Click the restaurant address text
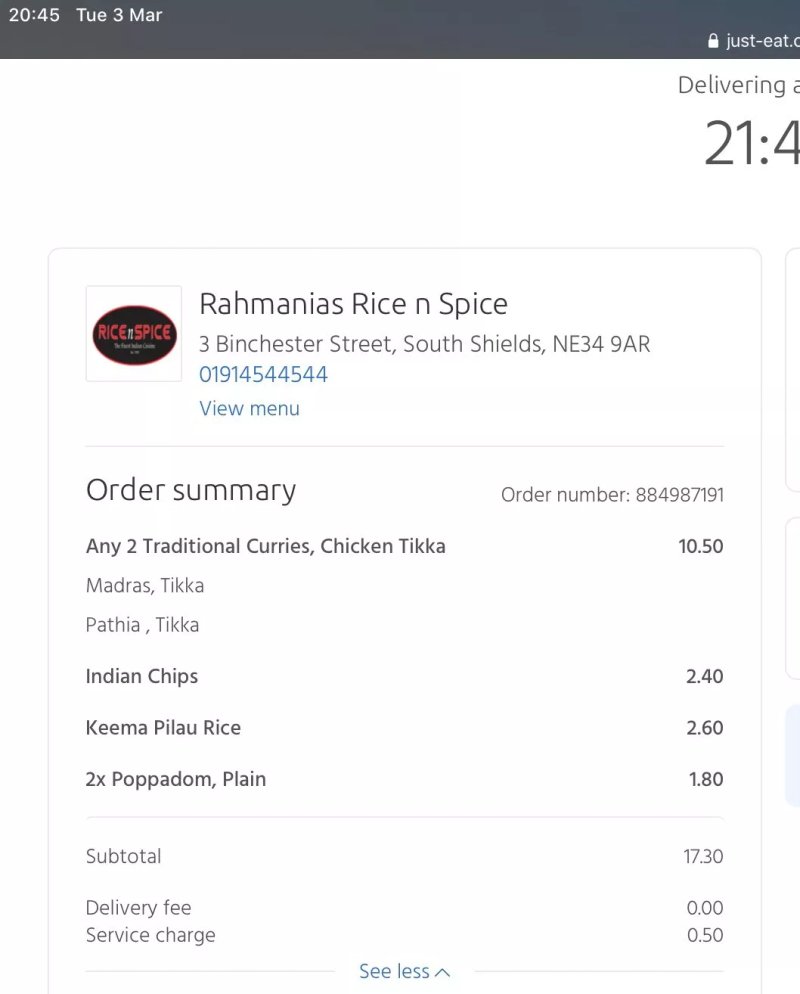800x994 pixels. 424,344
